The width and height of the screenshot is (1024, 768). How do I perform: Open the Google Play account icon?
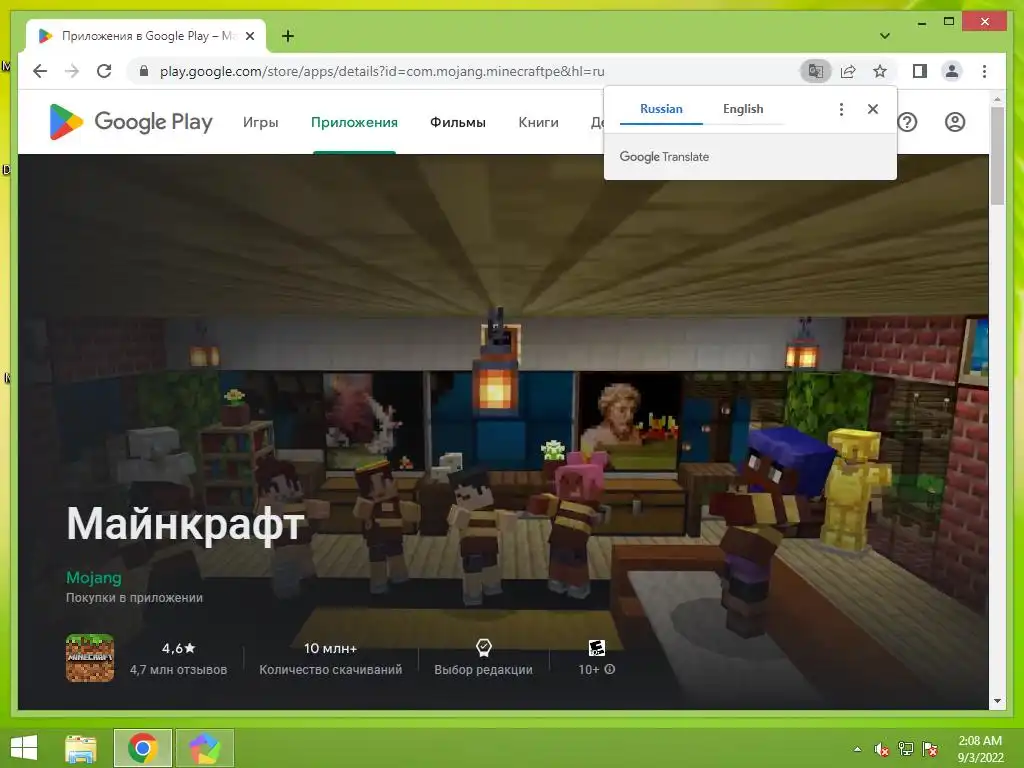click(955, 122)
